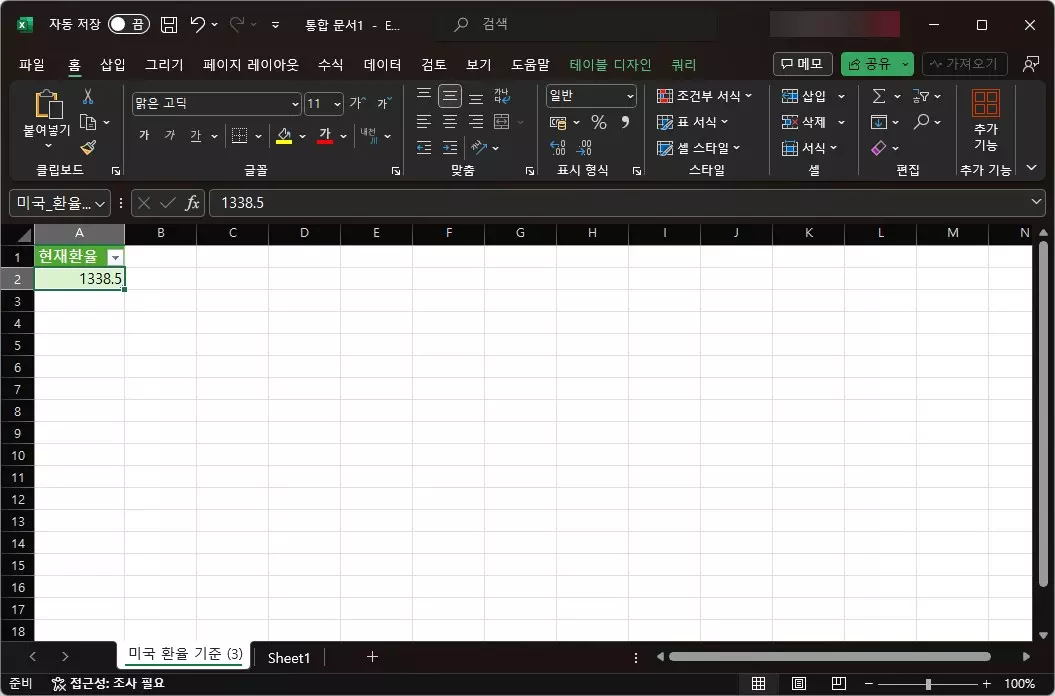Screen dimensions: 1055x696
Task: Toggle wrap text icon
Action: coord(502,96)
